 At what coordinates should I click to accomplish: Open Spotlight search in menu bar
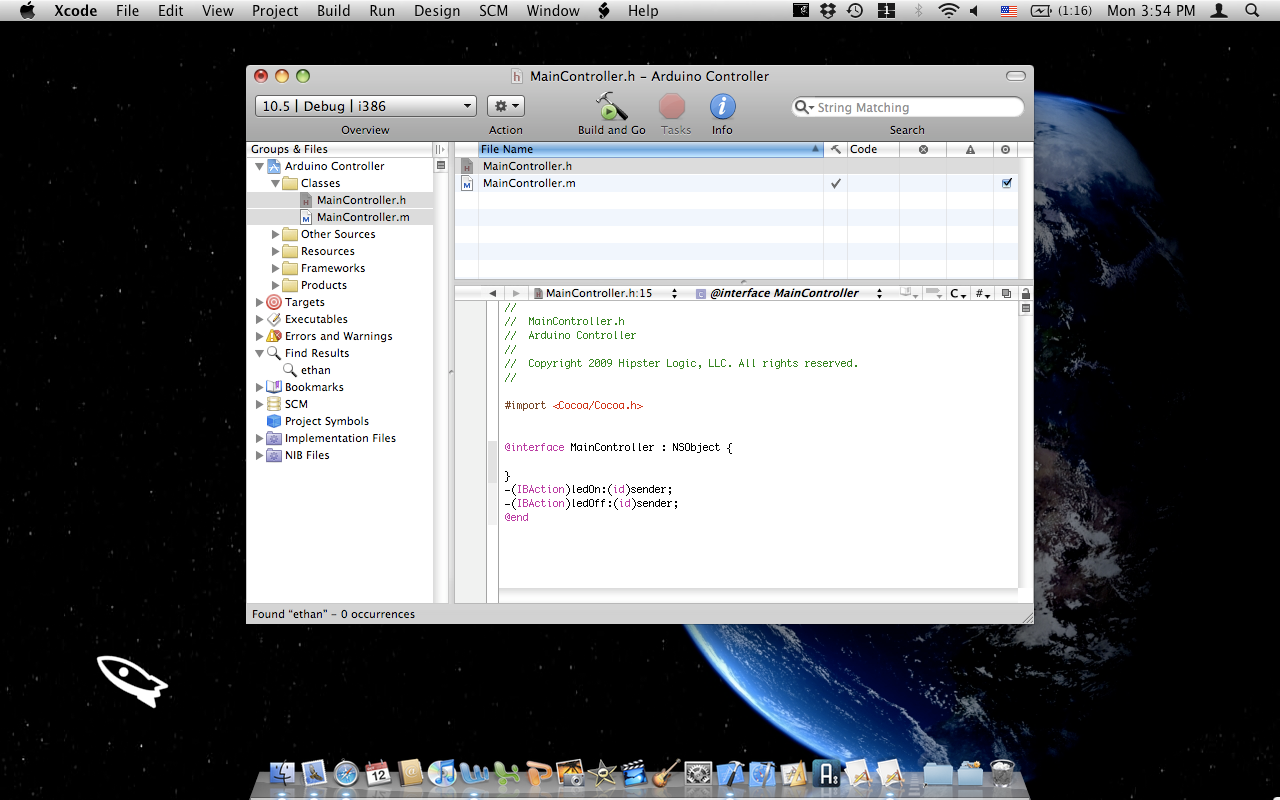1252,11
